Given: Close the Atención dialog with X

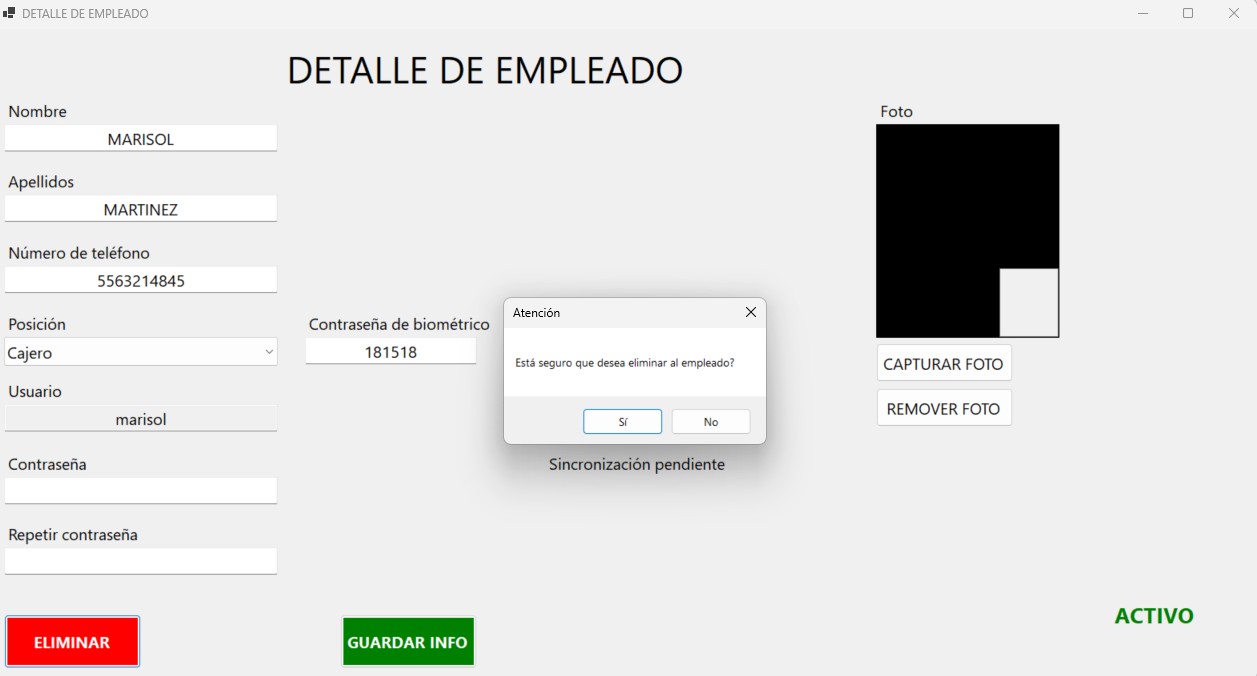Looking at the screenshot, I should click(750, 312).
